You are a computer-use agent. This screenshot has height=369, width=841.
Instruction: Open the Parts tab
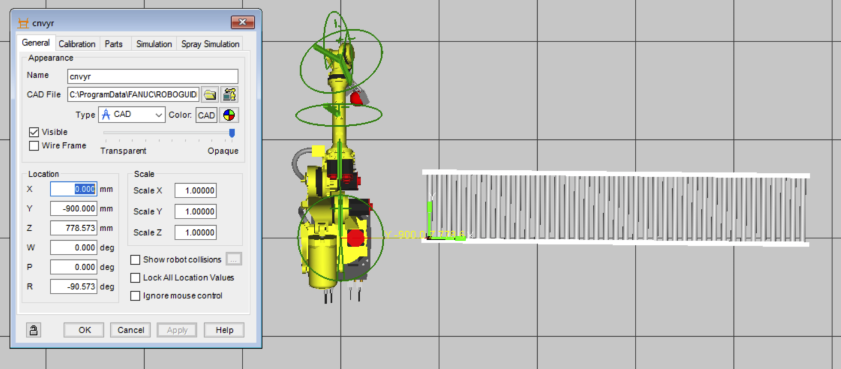[x=114, y=44]
